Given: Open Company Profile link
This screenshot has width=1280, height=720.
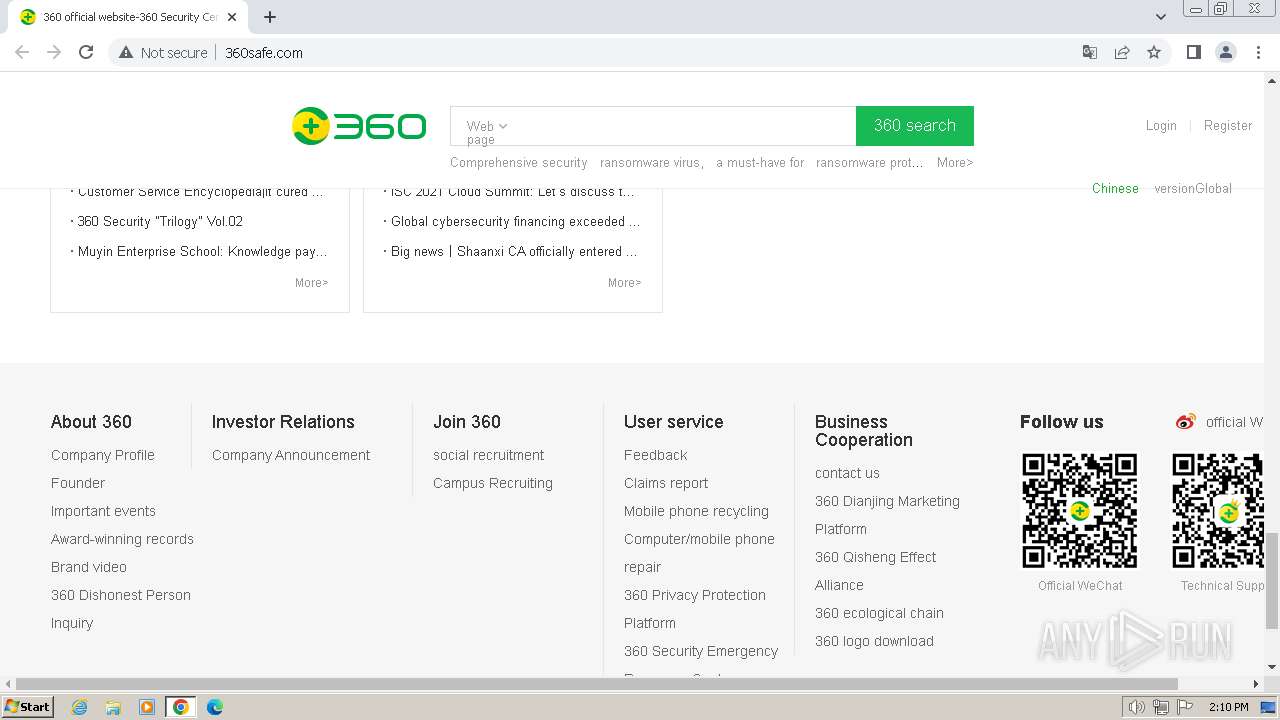Looking at the screenshot, I should click(x=103, y=455).
